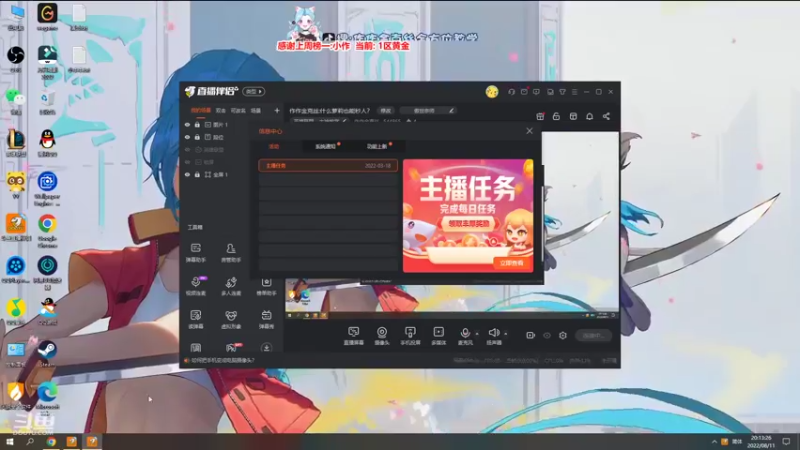Viewport: 800px width, 450px height.
Task: Open the PK tool icon
Action: point(232,348)
